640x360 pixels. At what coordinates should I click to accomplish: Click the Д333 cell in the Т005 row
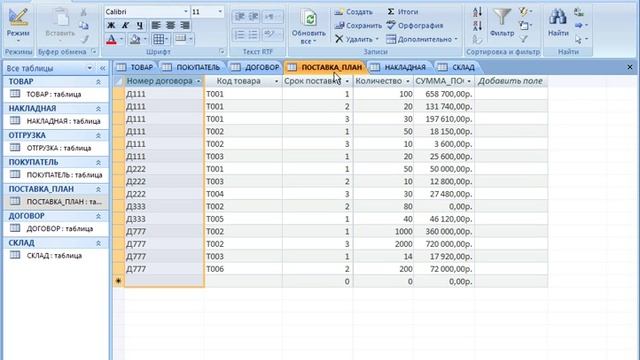click(164, 219)
